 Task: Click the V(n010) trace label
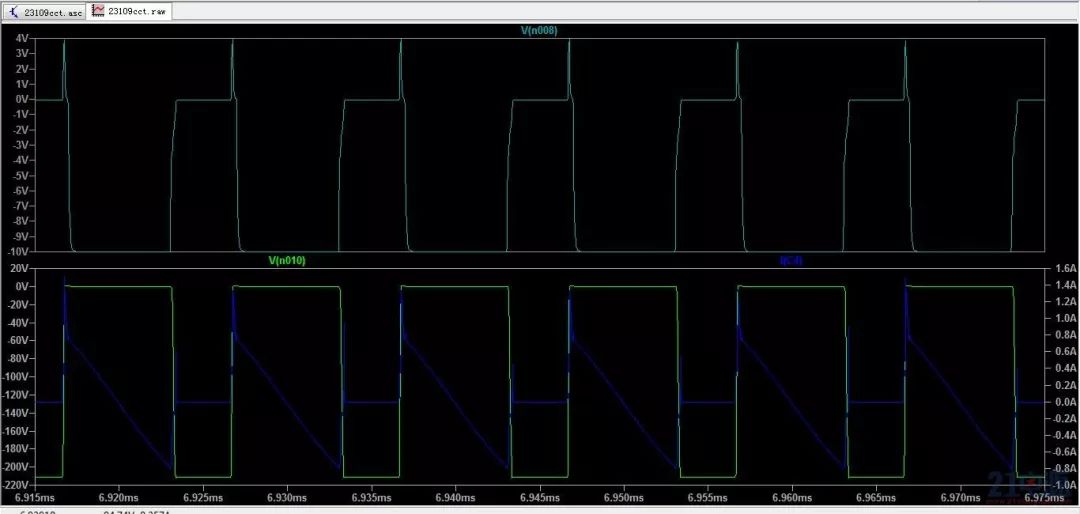point(287,260)
